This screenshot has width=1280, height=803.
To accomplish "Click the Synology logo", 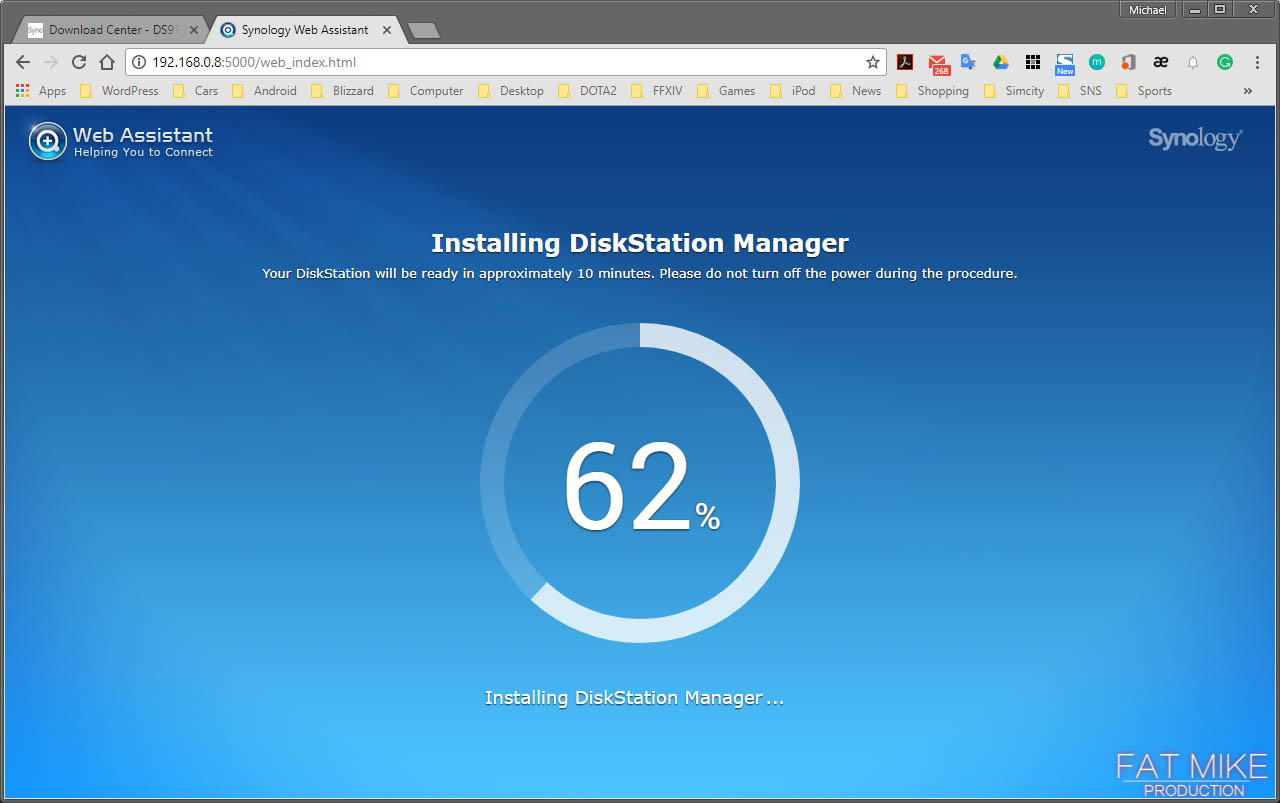I will click(x=1195, y=139).
